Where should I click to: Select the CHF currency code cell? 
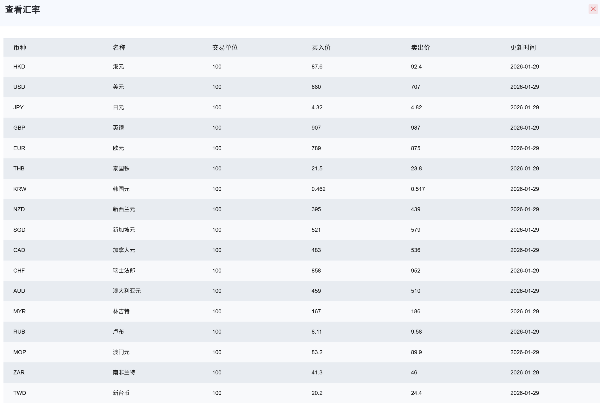(x=19, y=270)
